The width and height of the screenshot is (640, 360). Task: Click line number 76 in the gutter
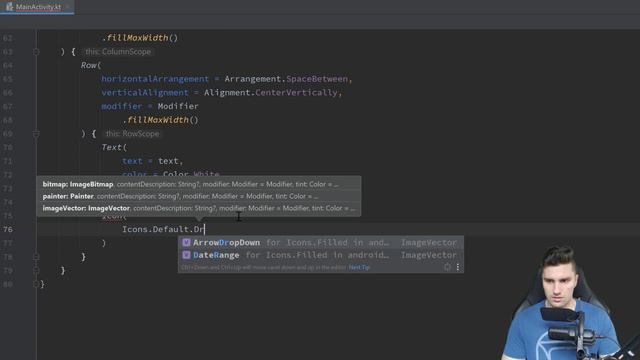coord(8,229)
